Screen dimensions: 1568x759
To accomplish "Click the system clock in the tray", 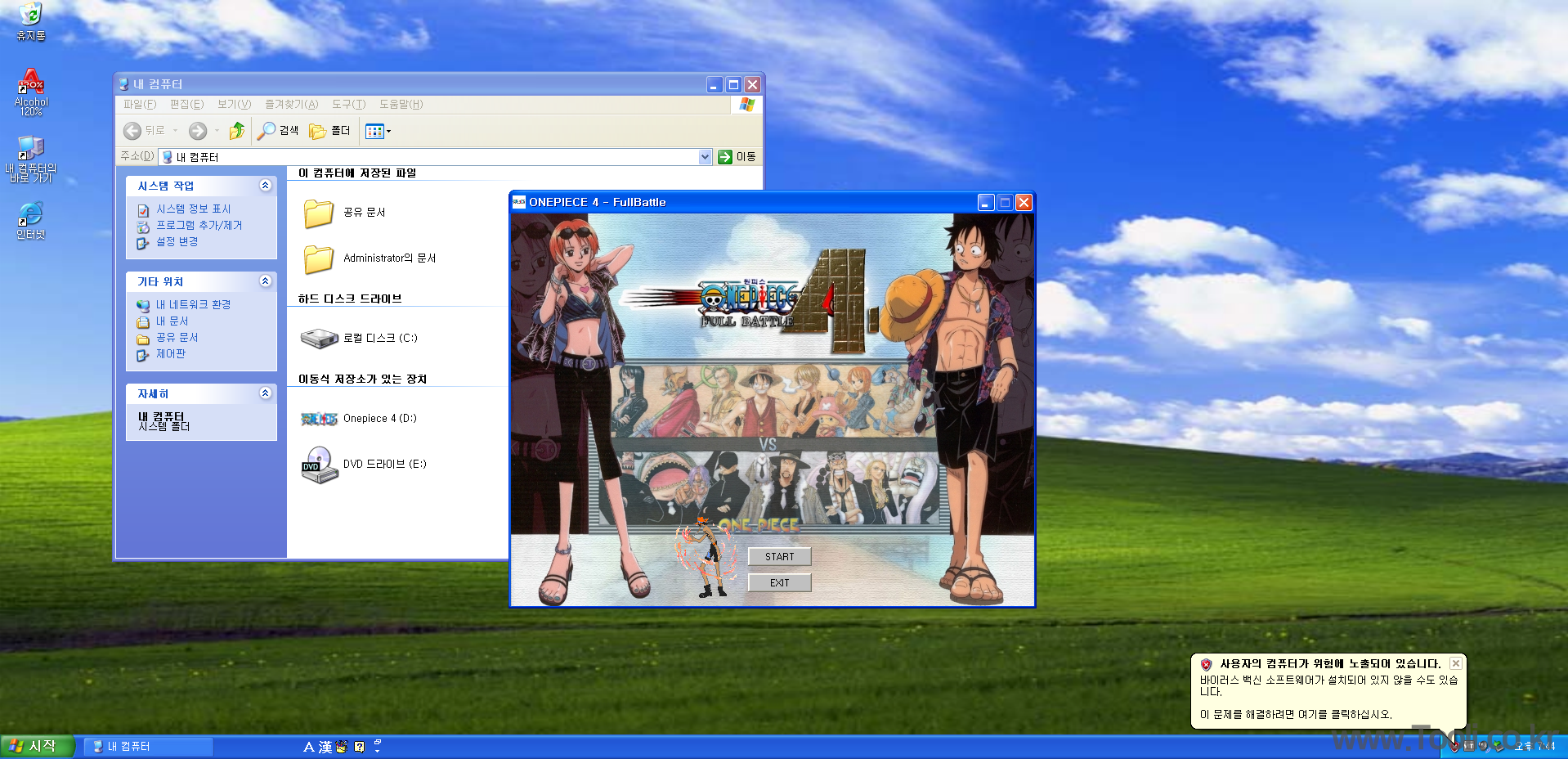I will 1534,746.
